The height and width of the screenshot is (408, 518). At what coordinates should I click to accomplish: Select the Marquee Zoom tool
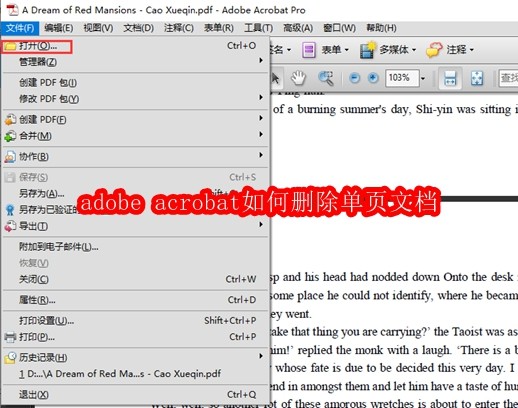click(x=326, y=78)
